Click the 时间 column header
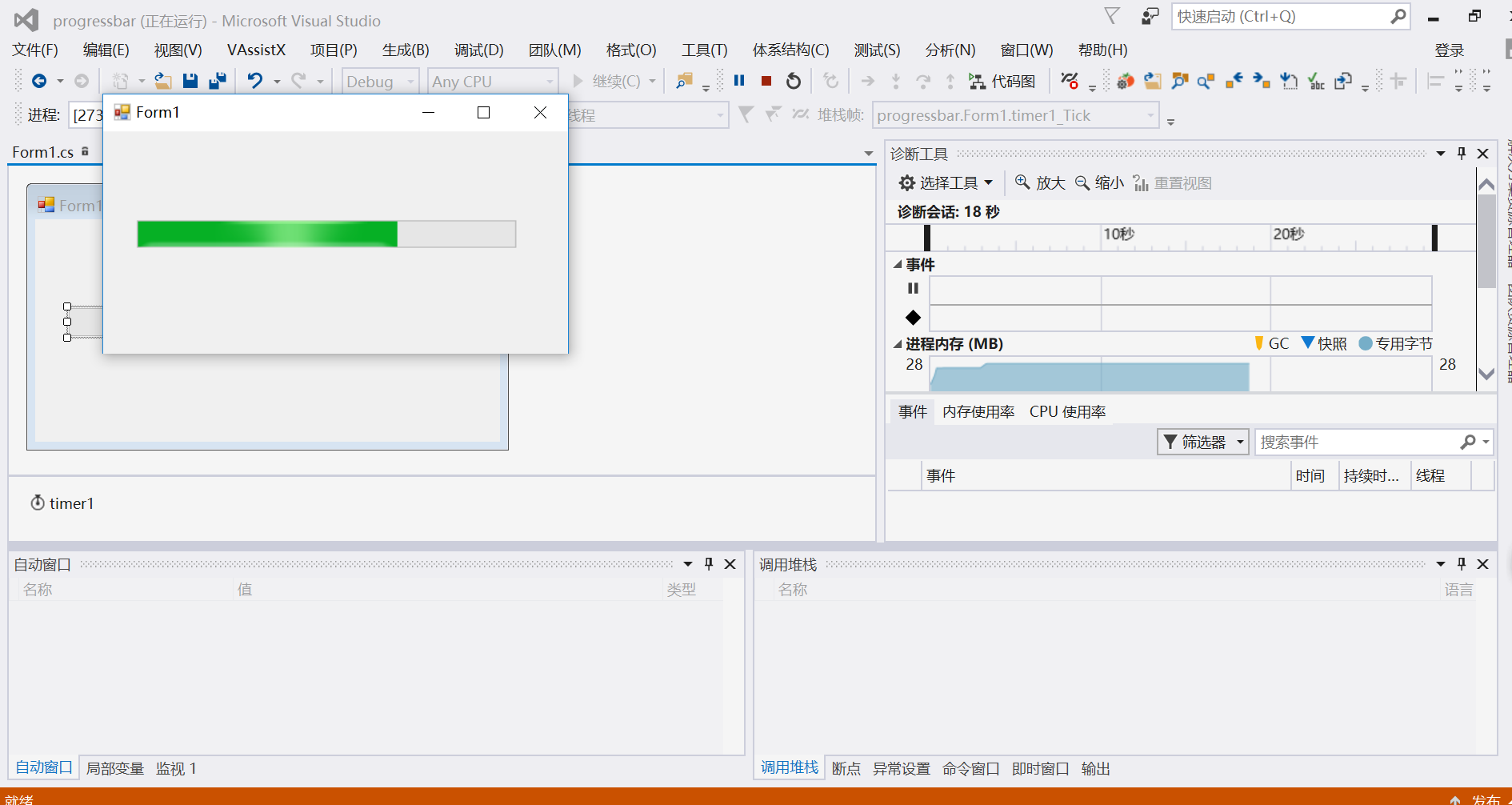Image resolution: width=1512 pixels, height=805 pixels. 1310,476
